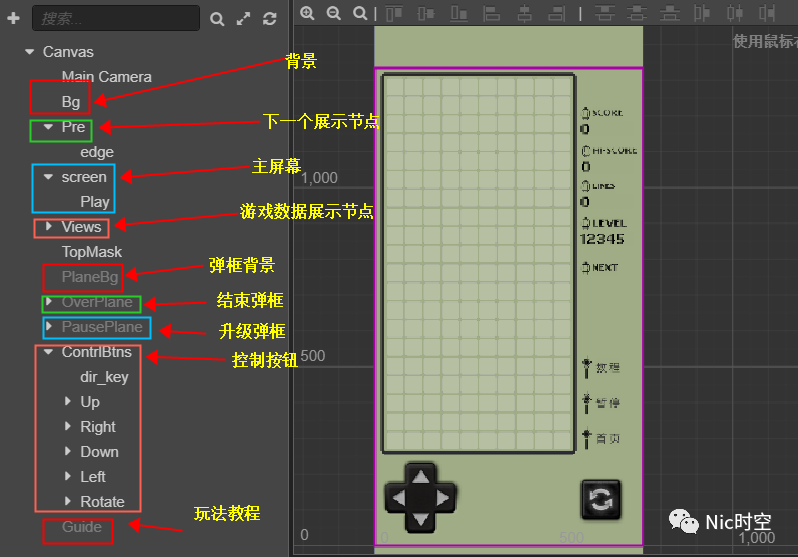Select the Bg node
This screenshot has width=798, height=557.
71,102
